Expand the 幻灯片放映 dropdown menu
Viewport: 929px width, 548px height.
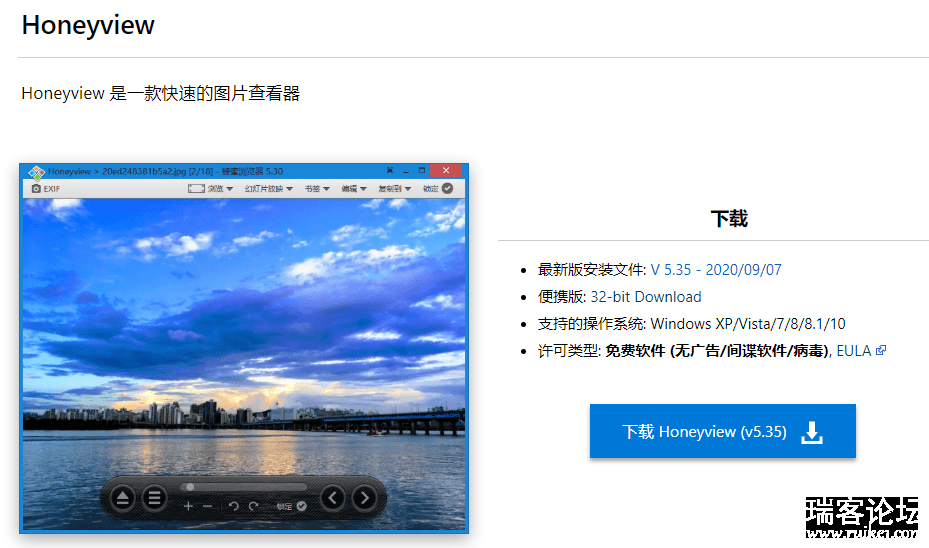pyautogui.click(x=269, y=188)
